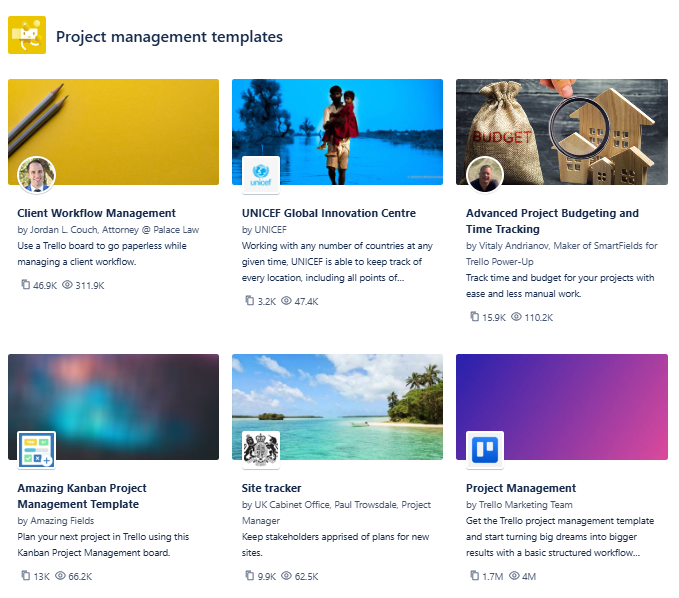679x598 pixels.
Task: Click the 110.2K views count
Action: tap(539, 317)
